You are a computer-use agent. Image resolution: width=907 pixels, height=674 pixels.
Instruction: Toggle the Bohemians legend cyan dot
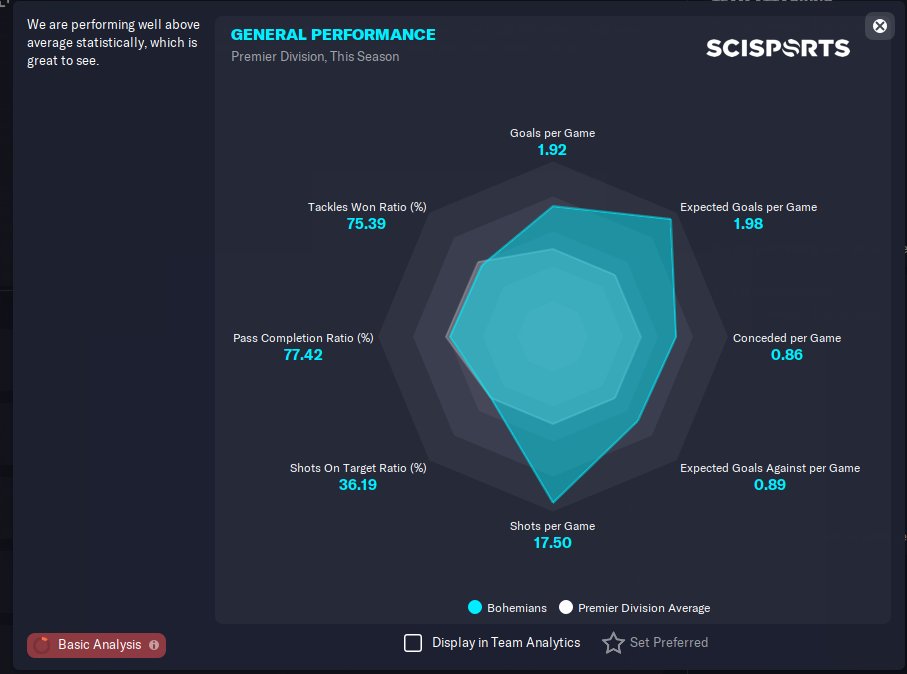[x=474, y=607]
